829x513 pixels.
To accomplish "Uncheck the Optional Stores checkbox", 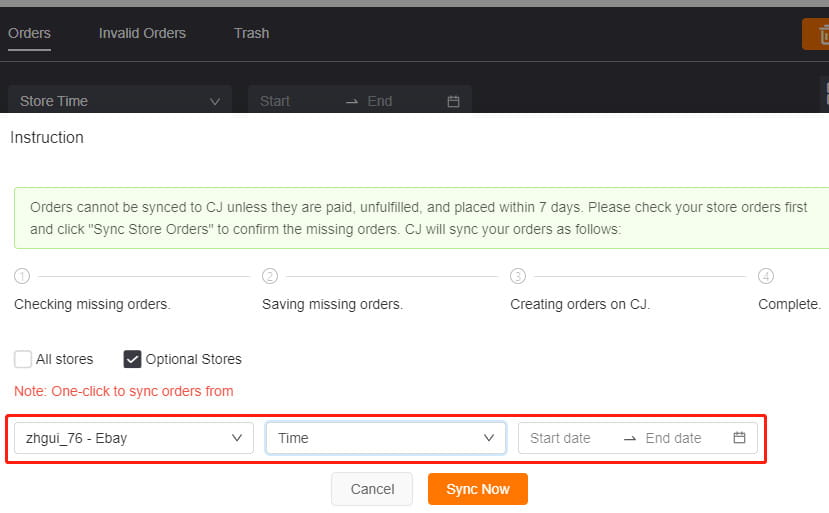I will 132,359.
